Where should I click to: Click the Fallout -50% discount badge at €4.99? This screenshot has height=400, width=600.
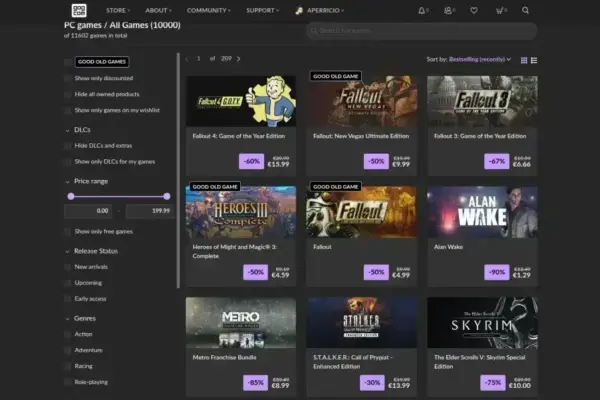[x=376, y=273]
